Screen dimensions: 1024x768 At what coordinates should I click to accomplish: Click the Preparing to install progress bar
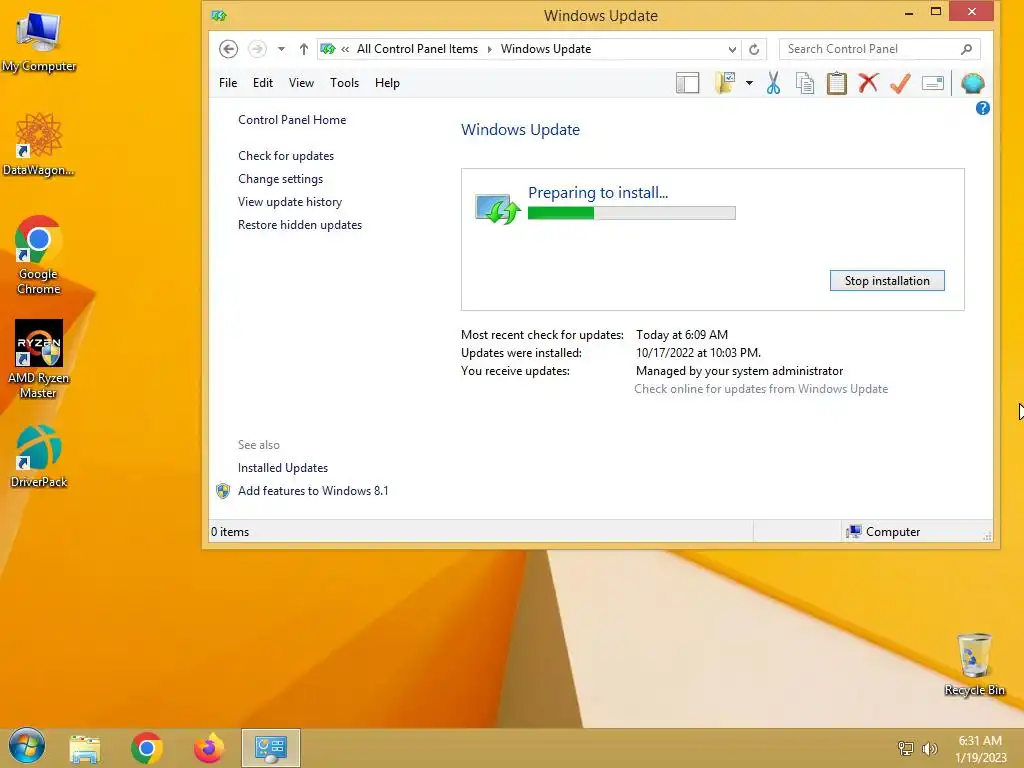coord(632,213)
